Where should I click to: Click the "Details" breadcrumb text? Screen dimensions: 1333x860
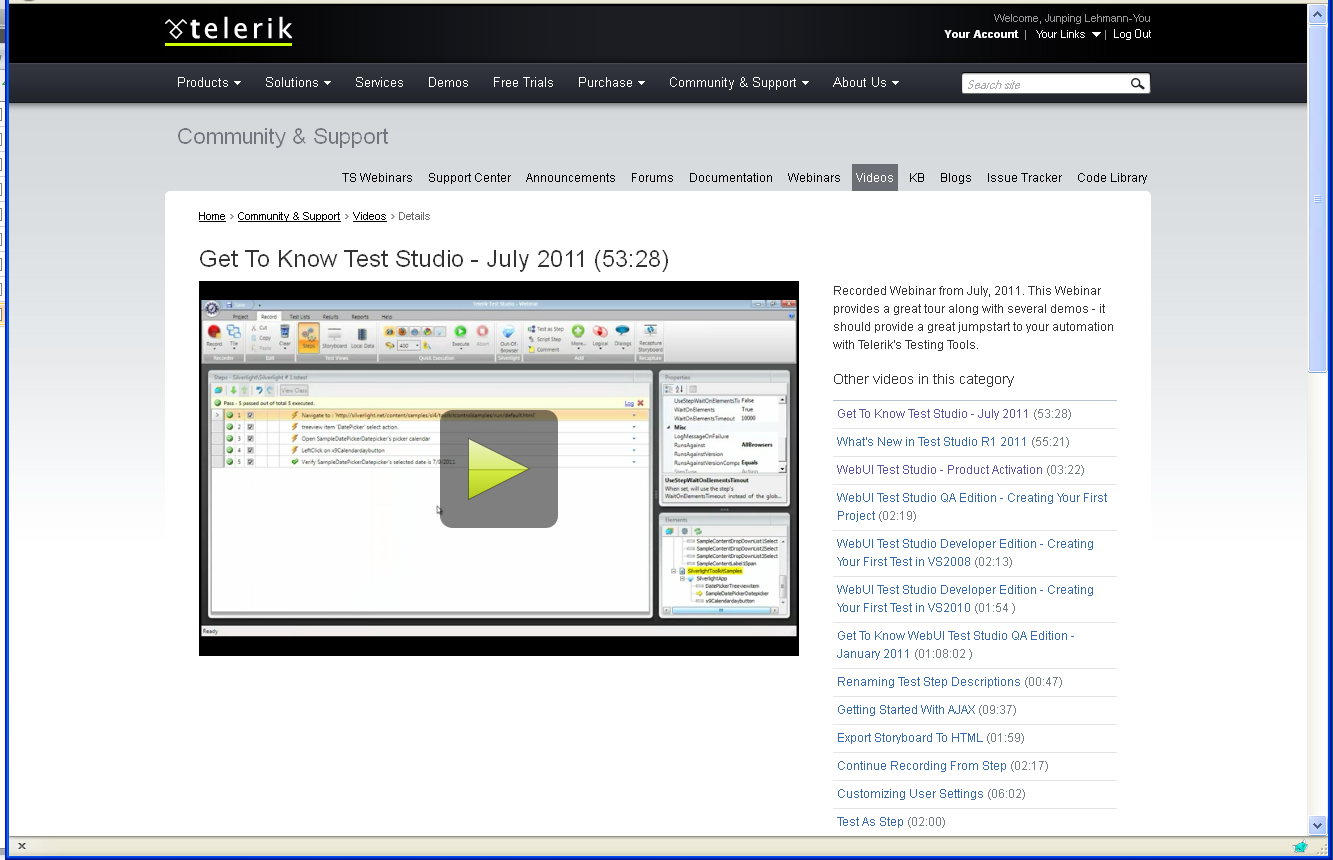[414, 216]
